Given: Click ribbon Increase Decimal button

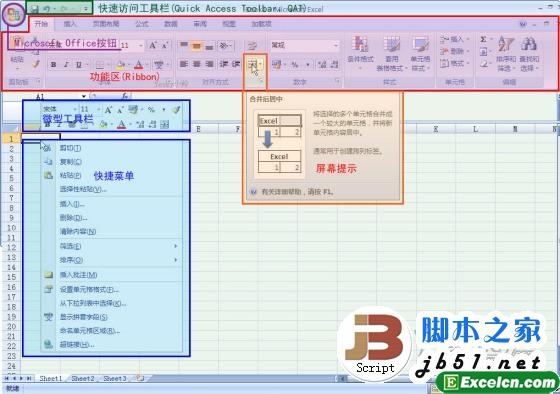Looking at the screenshot, I should click(x=322, y=65).
